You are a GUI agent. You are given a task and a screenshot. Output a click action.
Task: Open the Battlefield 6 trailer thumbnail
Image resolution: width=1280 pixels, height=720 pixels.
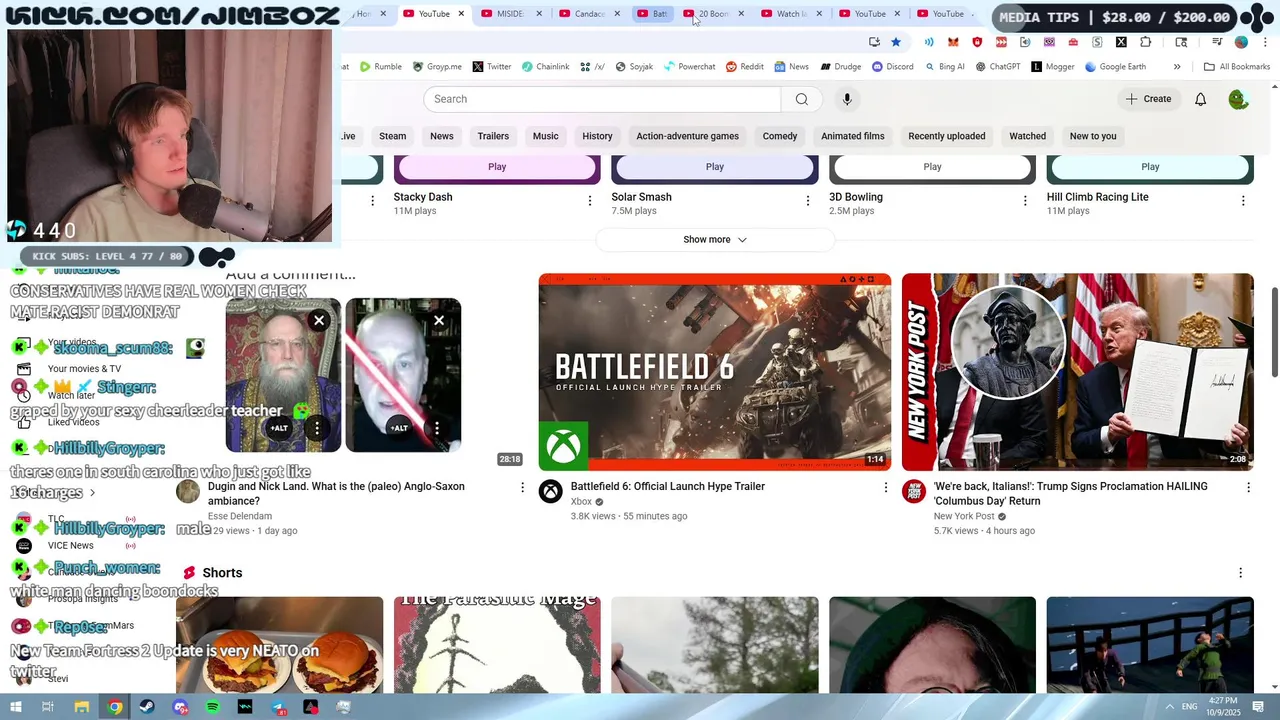click(x=715, y=372)
